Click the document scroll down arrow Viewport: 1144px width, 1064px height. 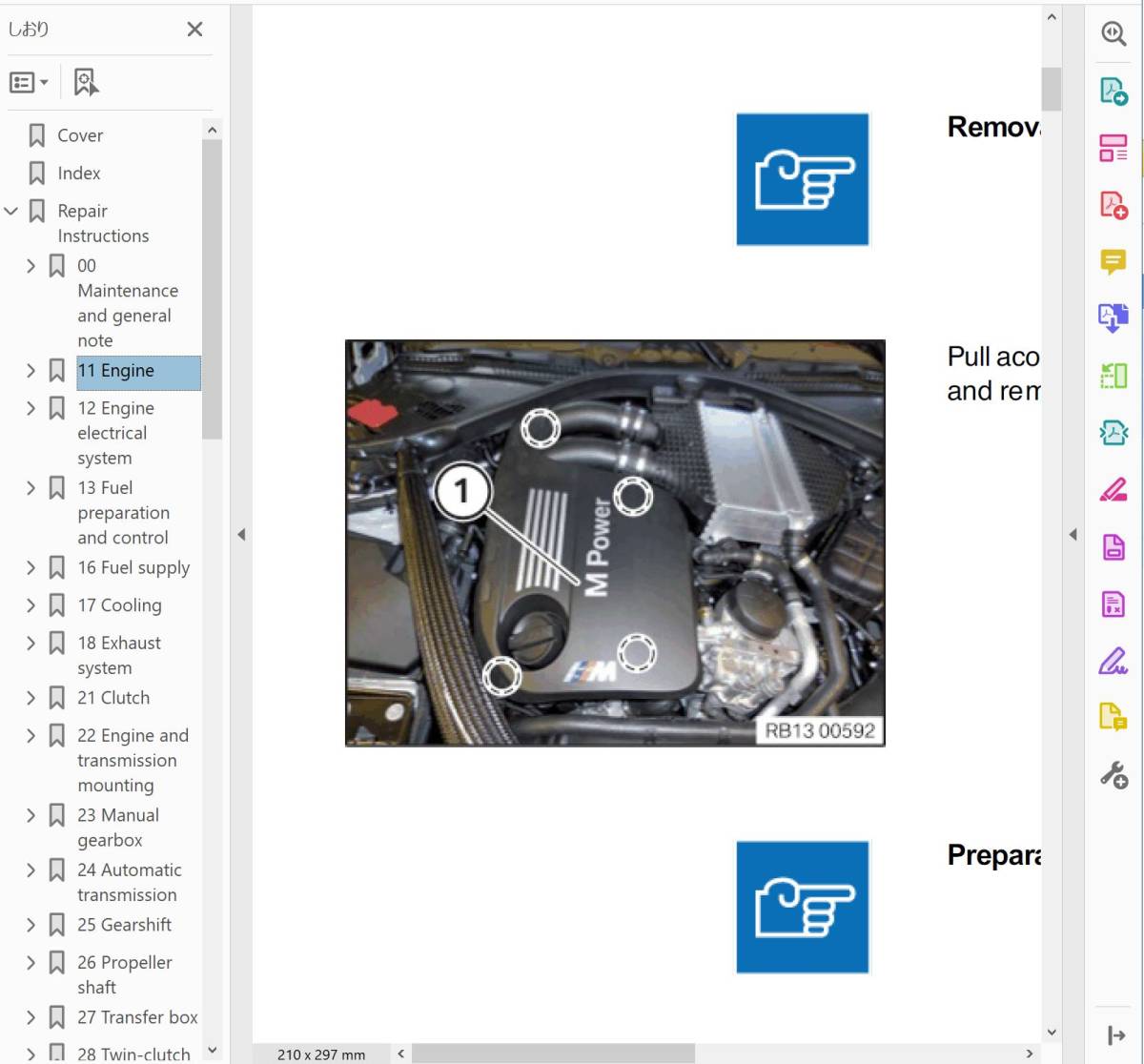pos(1052,1033)
